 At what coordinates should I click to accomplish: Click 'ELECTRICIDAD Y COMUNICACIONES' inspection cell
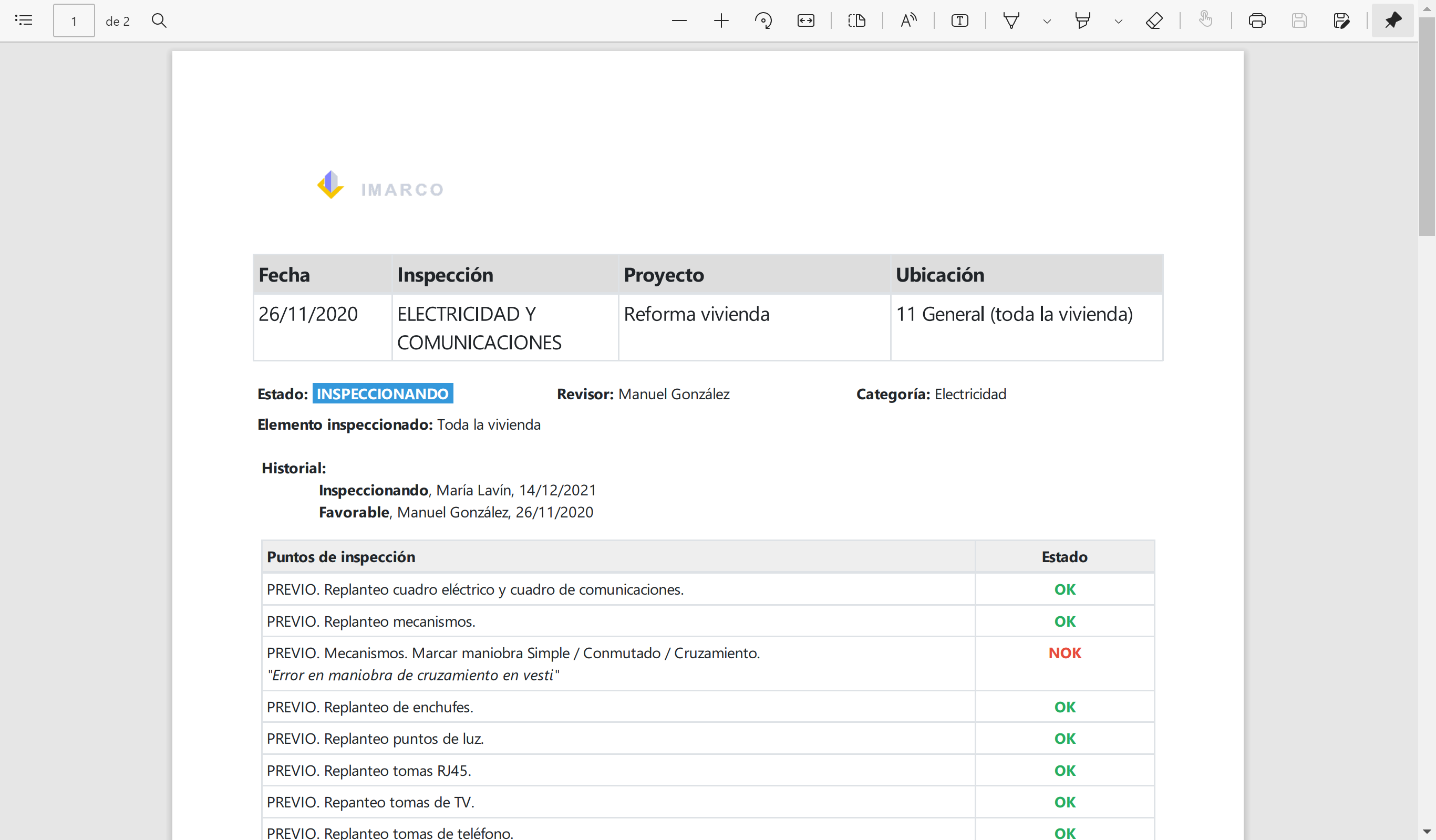(x=505, y=327)
